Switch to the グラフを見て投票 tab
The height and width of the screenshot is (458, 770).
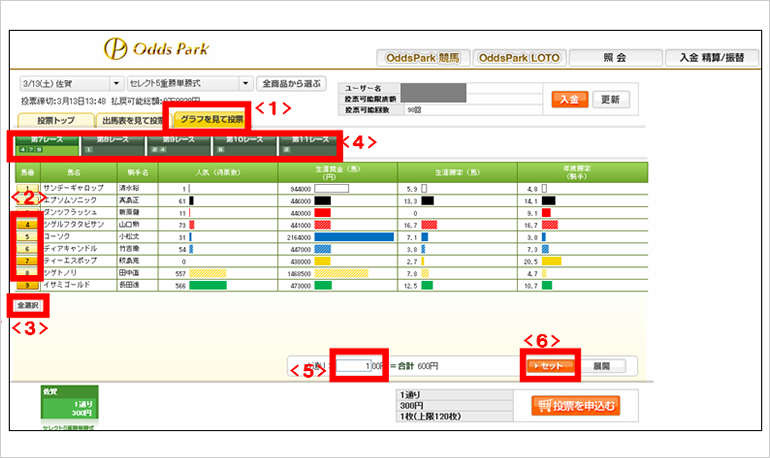[x=211, y=119]
